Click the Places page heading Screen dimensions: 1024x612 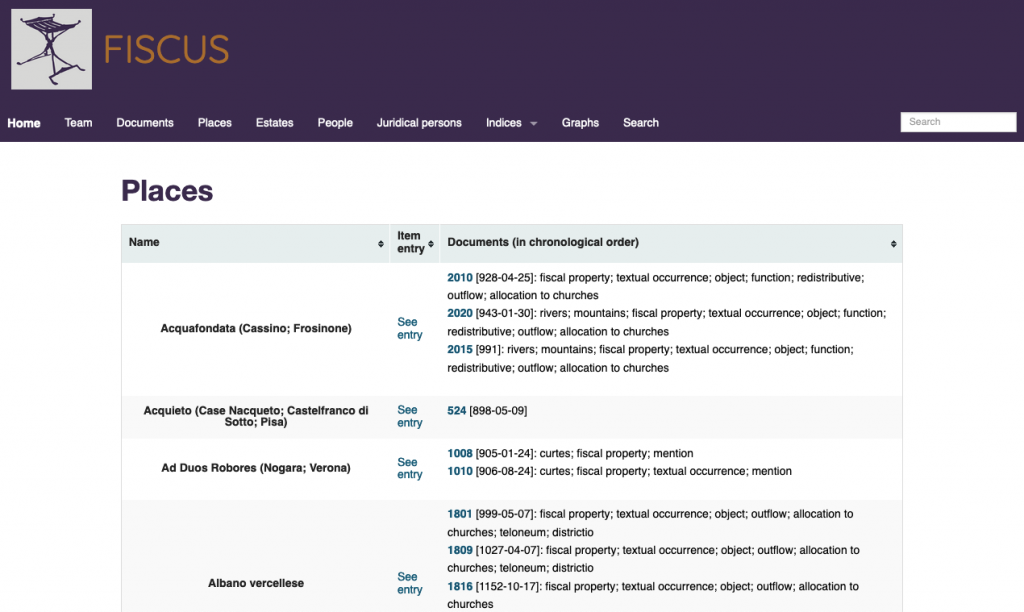point(167,191)
